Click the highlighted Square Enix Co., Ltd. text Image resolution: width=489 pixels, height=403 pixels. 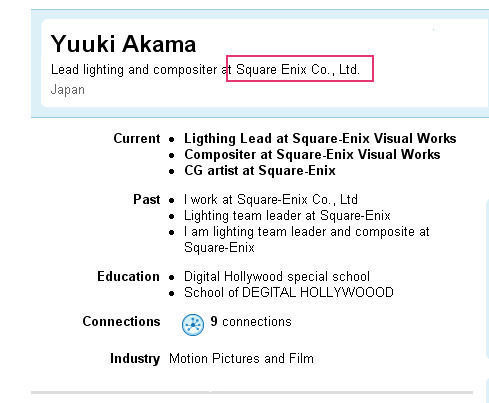[298, 70]
